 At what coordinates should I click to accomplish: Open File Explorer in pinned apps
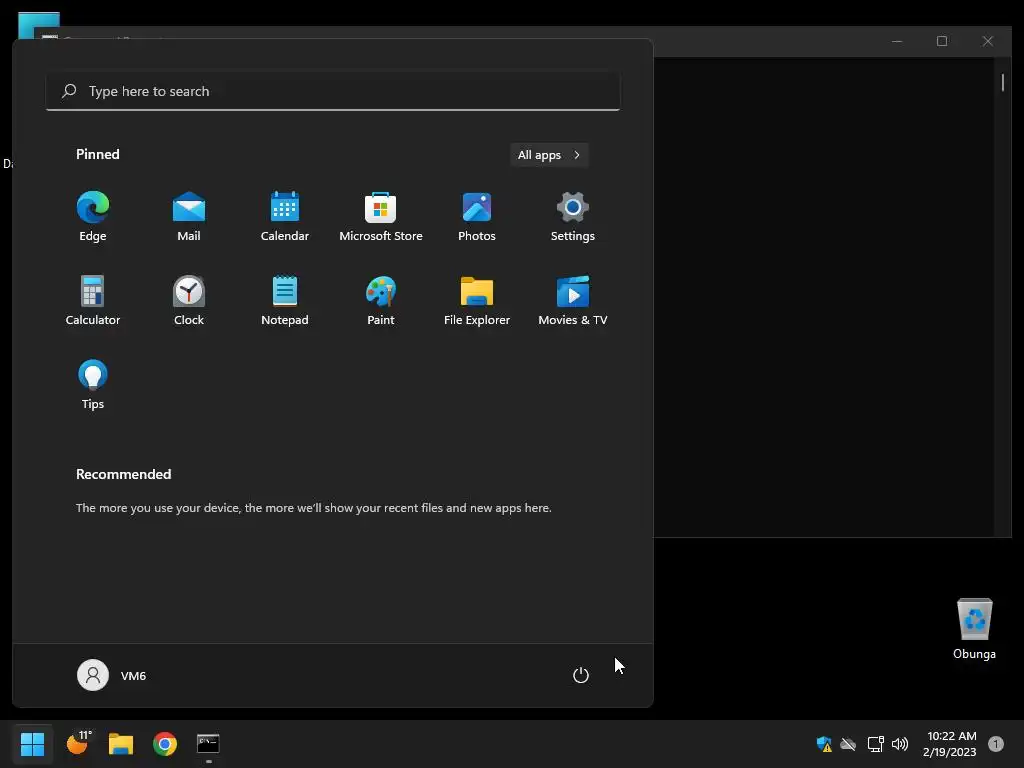[x=477, y=300]
